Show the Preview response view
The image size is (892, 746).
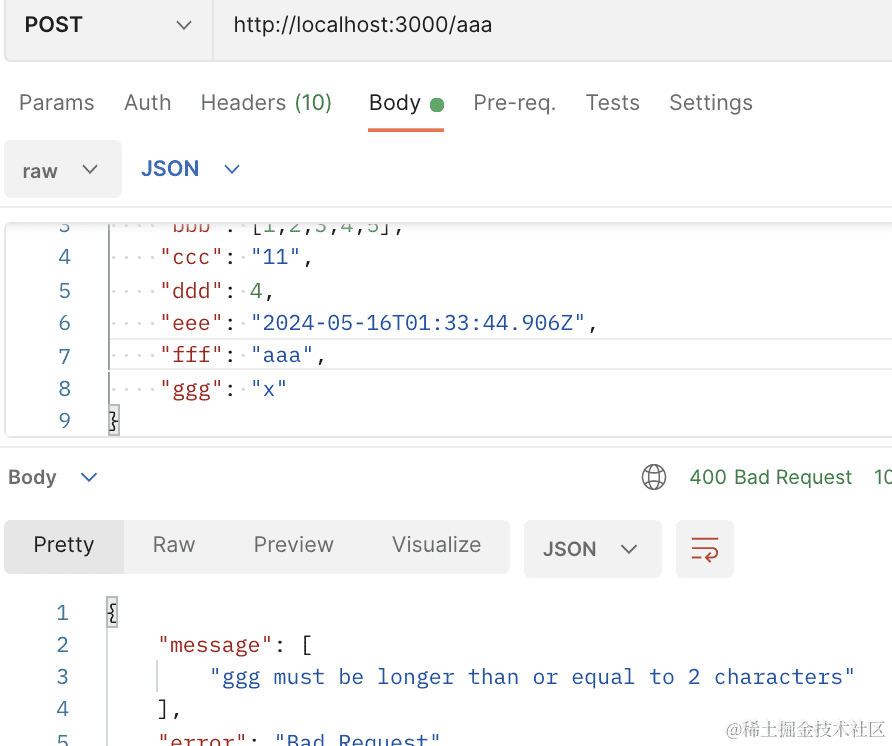[x=293, y=545]
